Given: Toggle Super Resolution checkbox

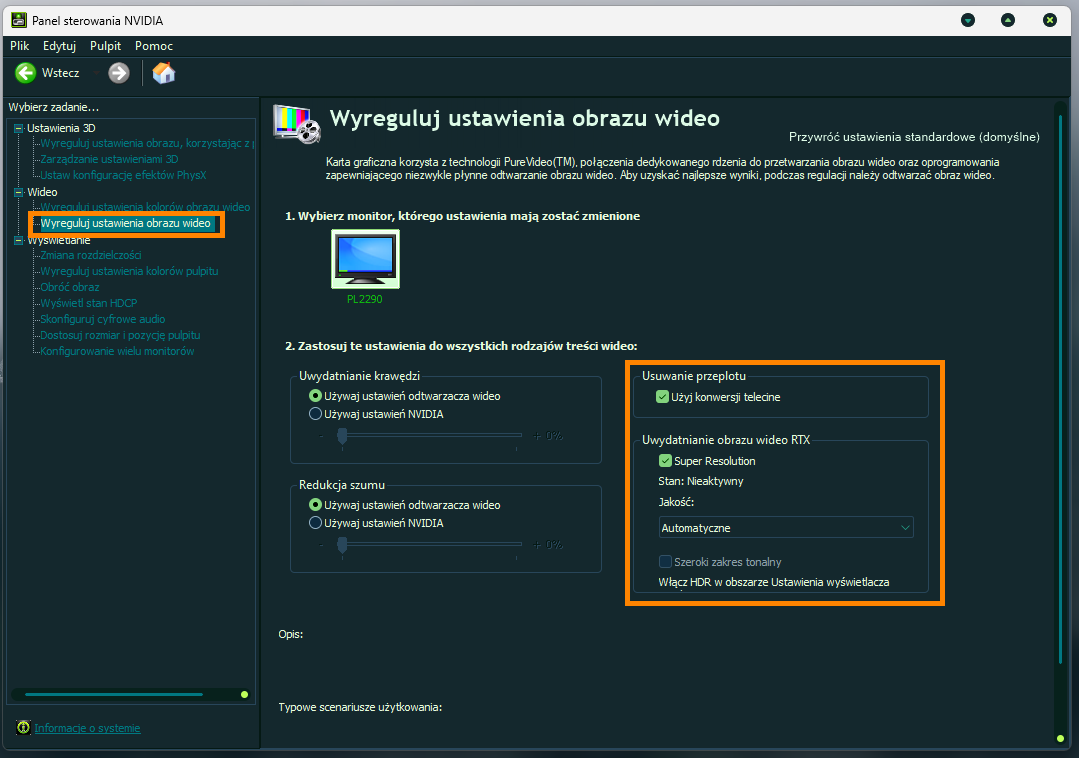Looking at the screenshot, I should (x=665, y=461).
